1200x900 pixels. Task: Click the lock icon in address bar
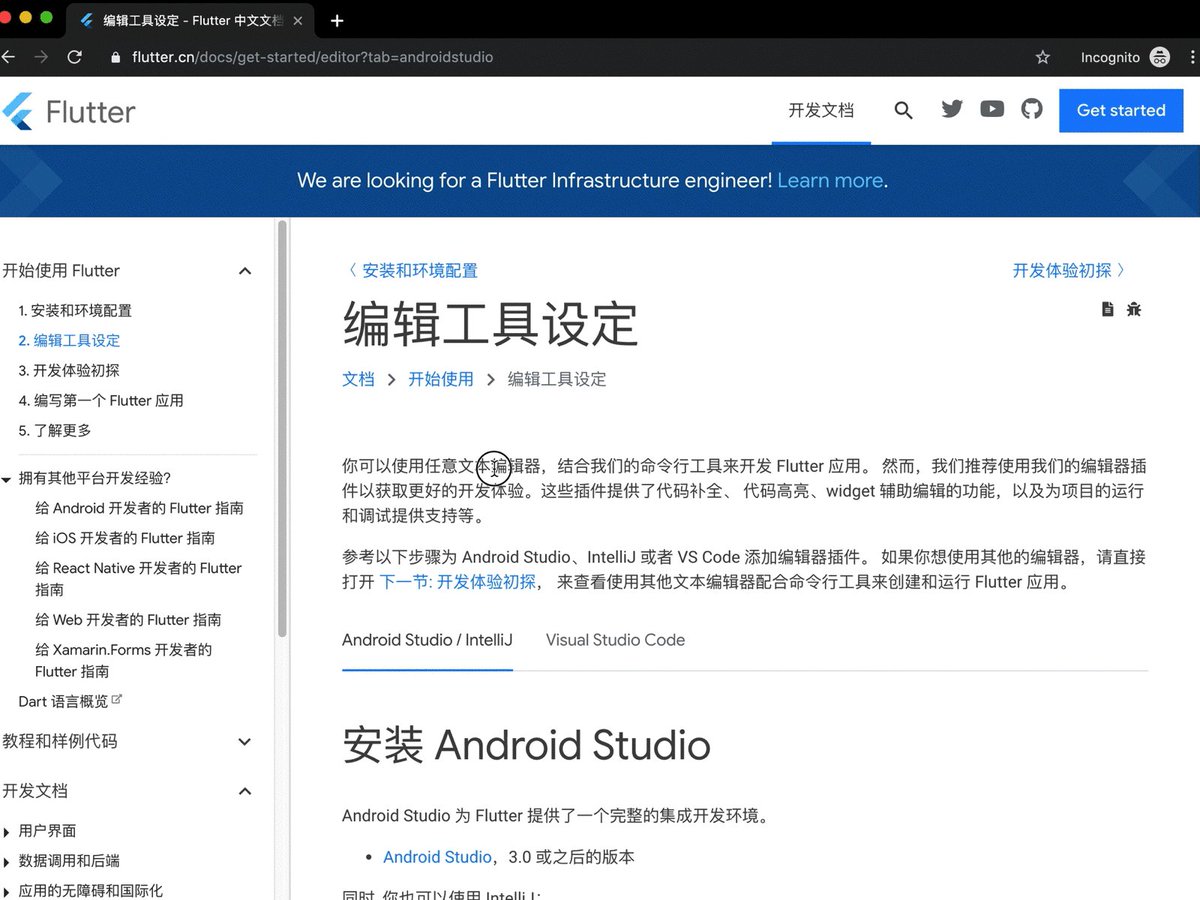point(116,58)
